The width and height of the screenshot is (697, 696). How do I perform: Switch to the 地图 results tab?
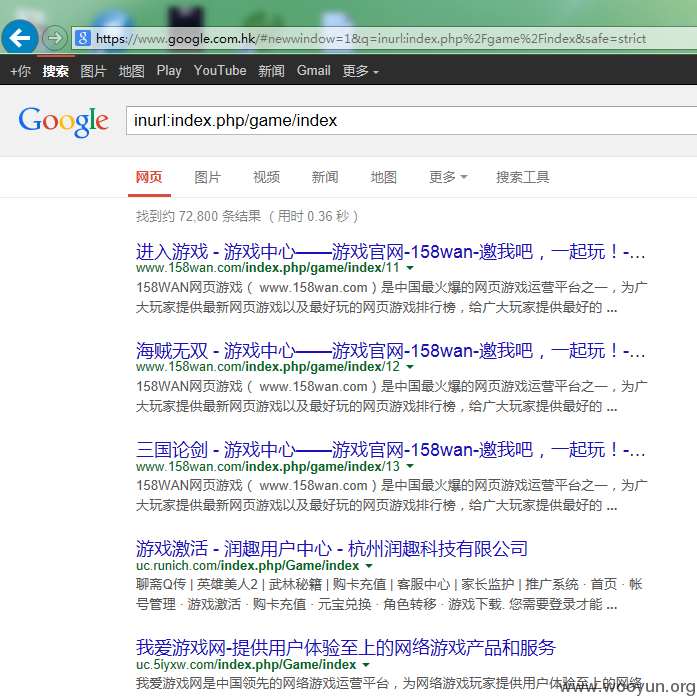(x=384, y=177)
